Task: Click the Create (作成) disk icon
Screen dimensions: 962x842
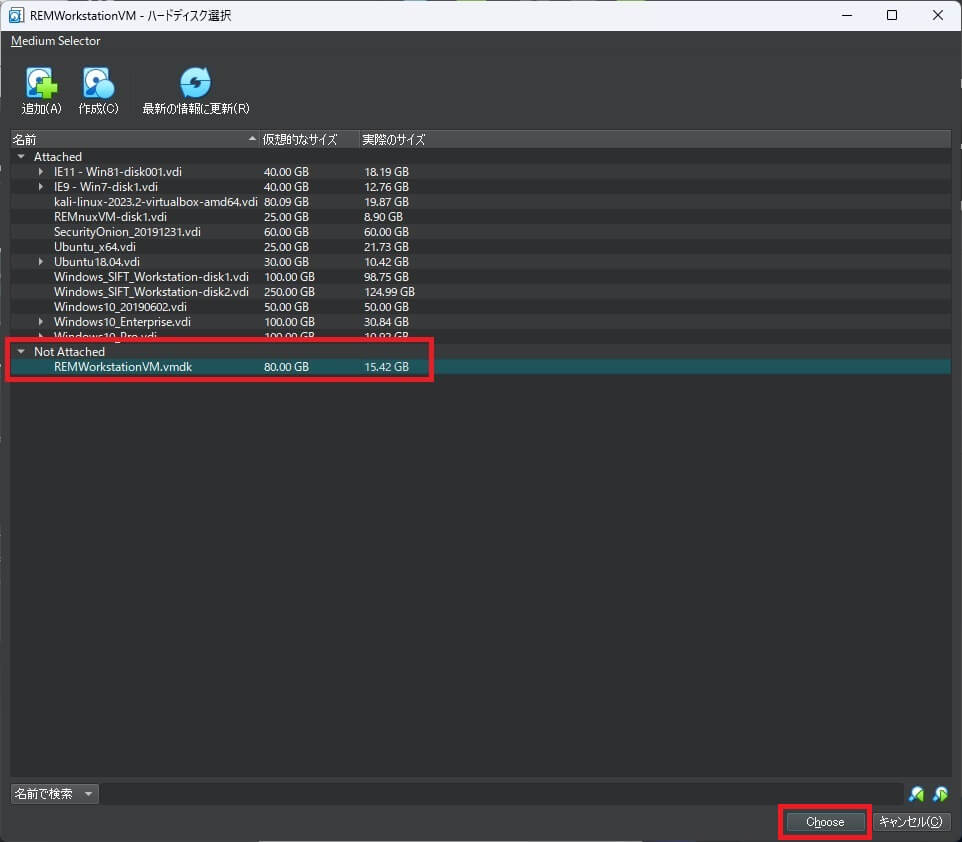Action: [98, 83]
